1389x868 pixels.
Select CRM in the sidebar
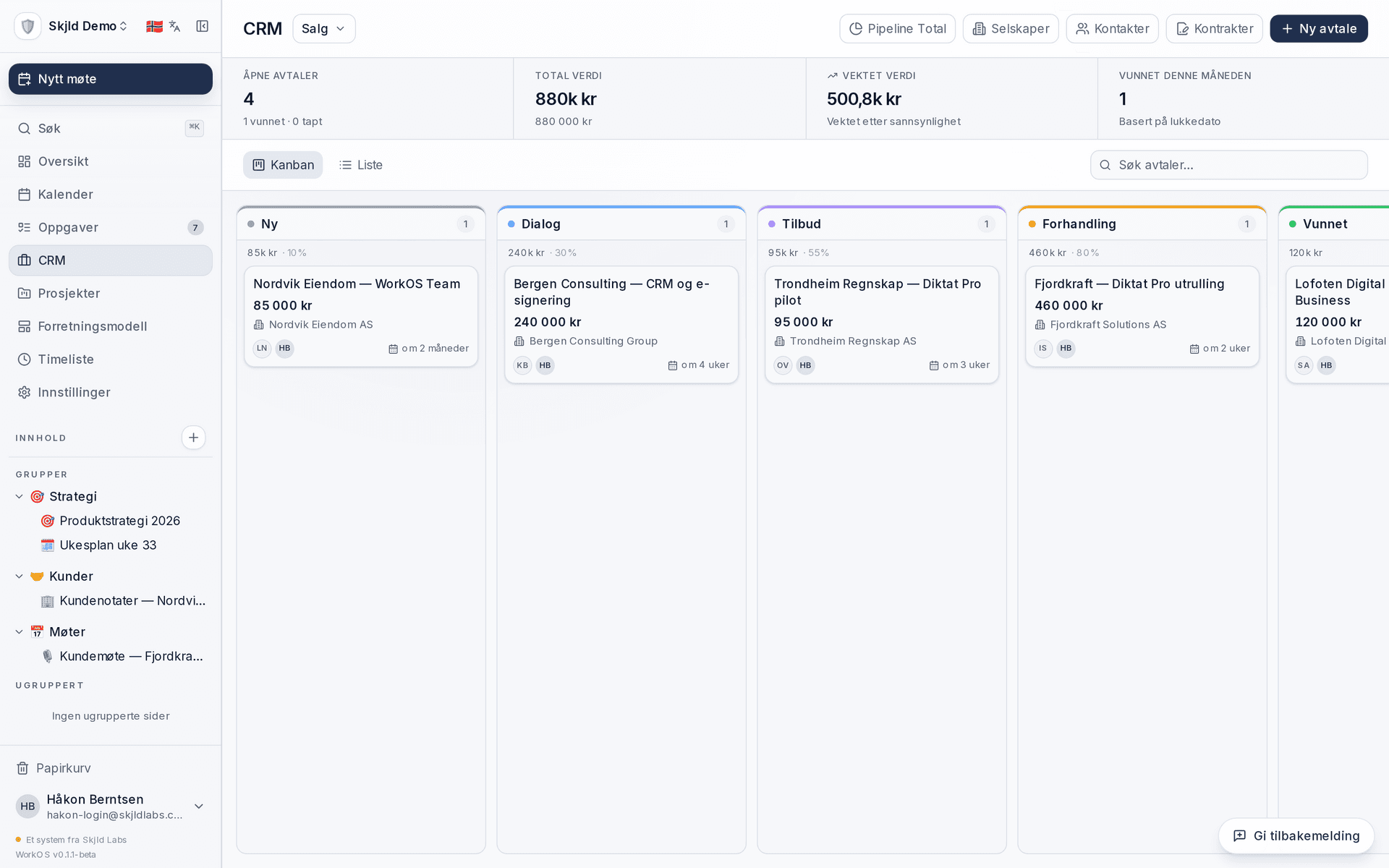(111, 260)
